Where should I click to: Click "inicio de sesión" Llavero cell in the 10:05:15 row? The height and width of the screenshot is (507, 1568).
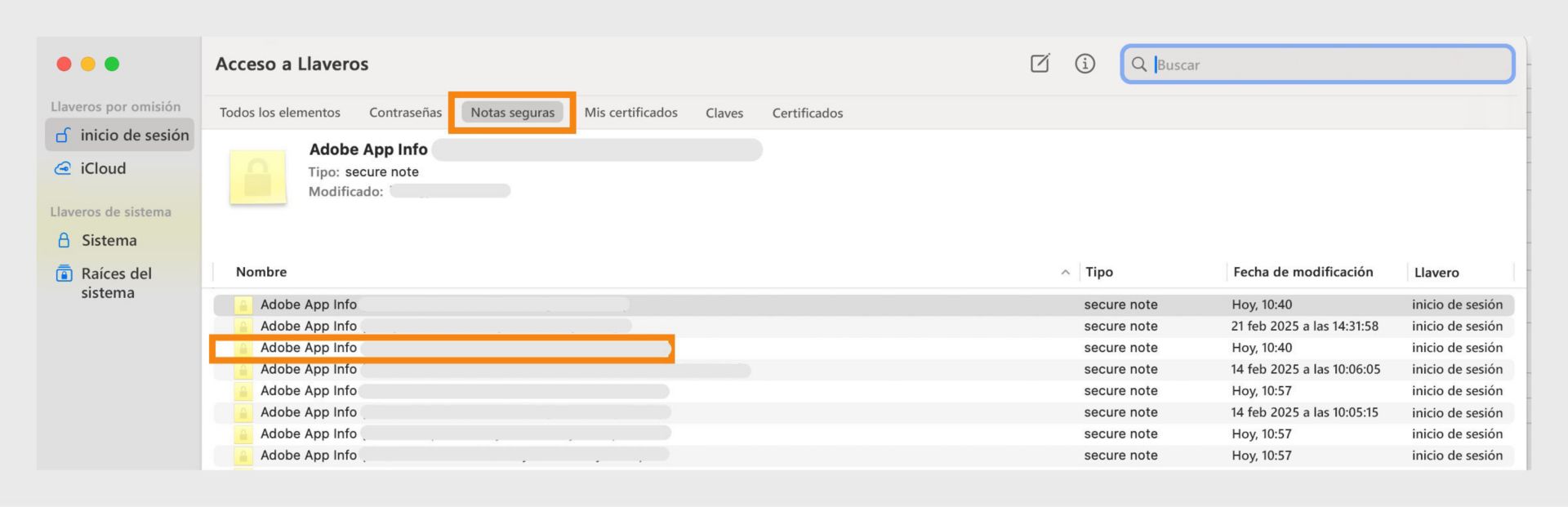[1458, 413]
